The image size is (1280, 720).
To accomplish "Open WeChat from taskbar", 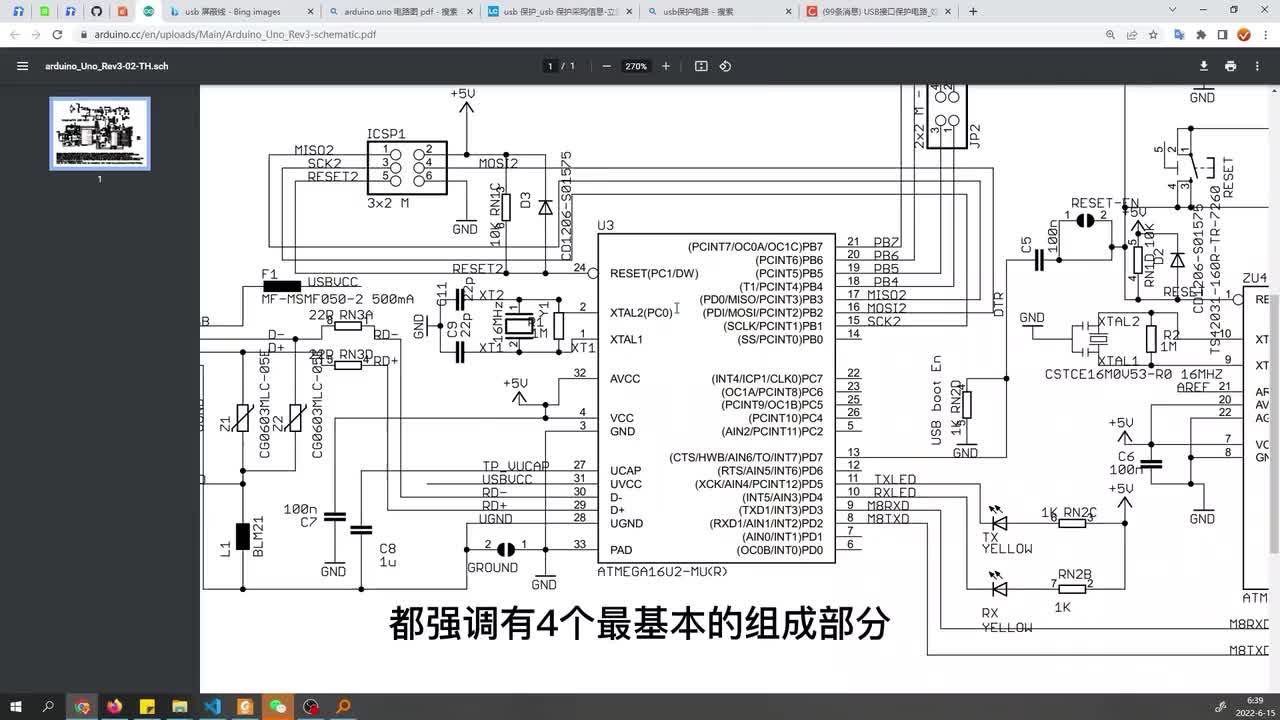I will tap(278, 706).
